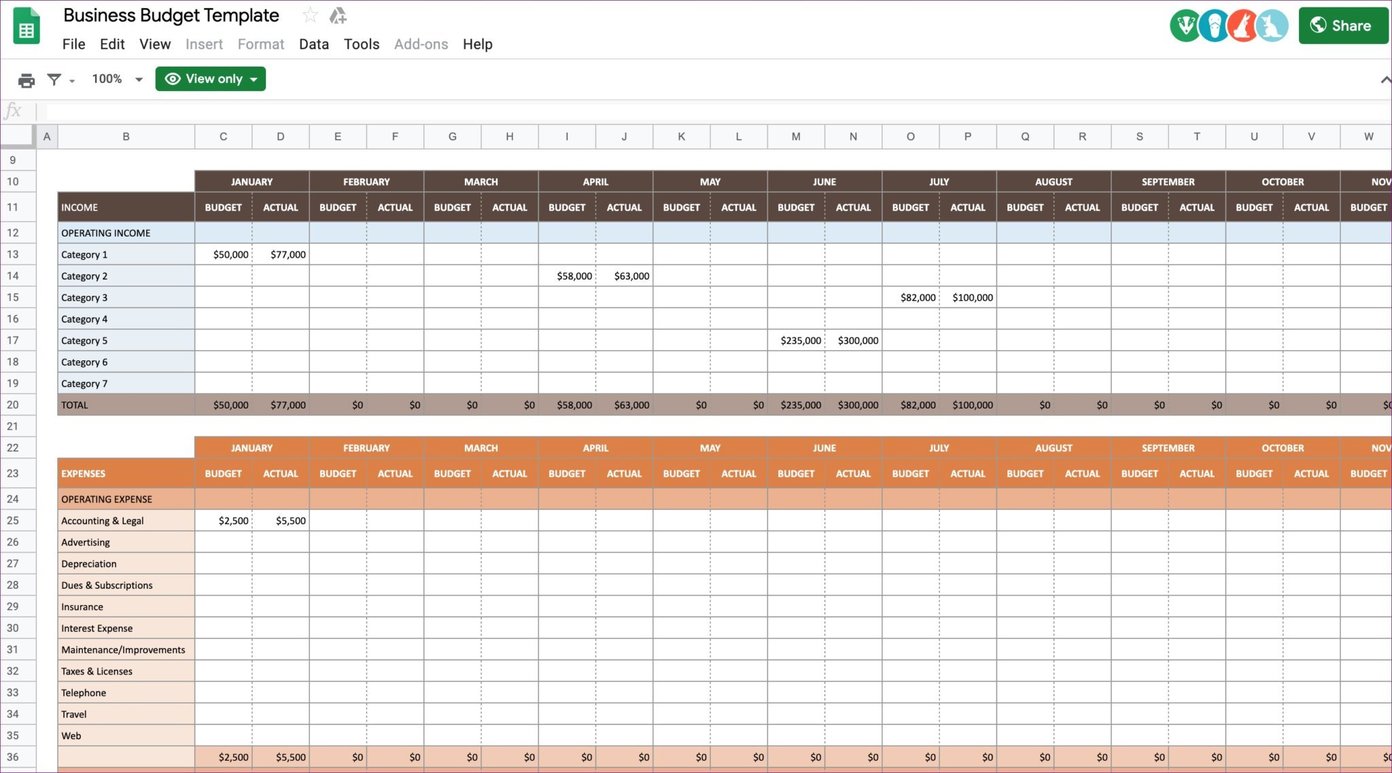
Task: Click the EXPENSES header cell
Action: tap(126, 474)
